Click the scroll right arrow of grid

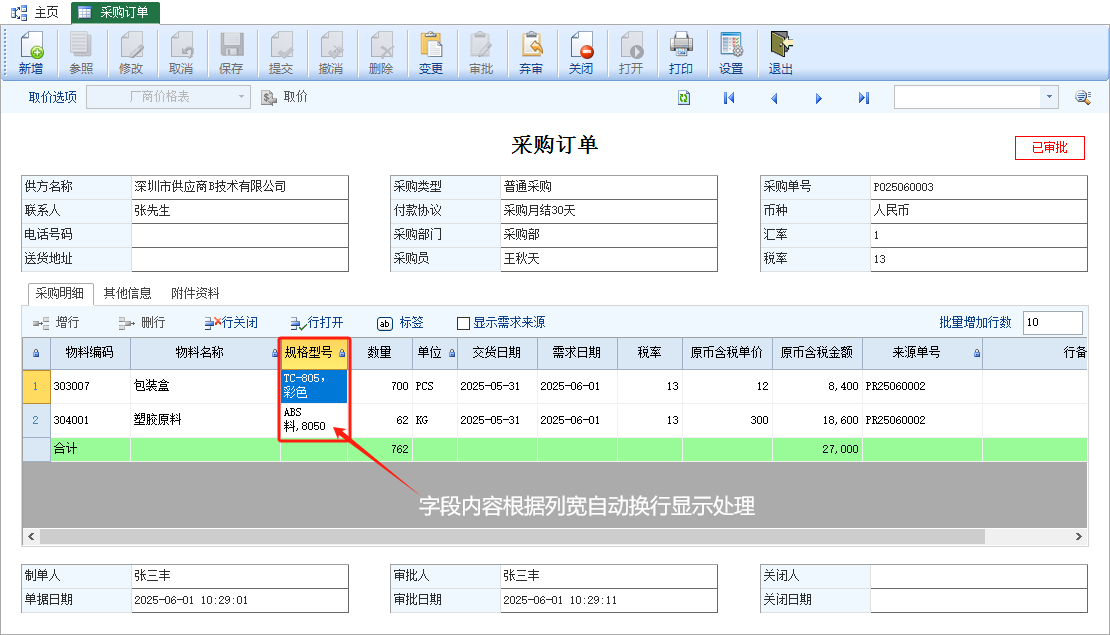[1078, 537]
